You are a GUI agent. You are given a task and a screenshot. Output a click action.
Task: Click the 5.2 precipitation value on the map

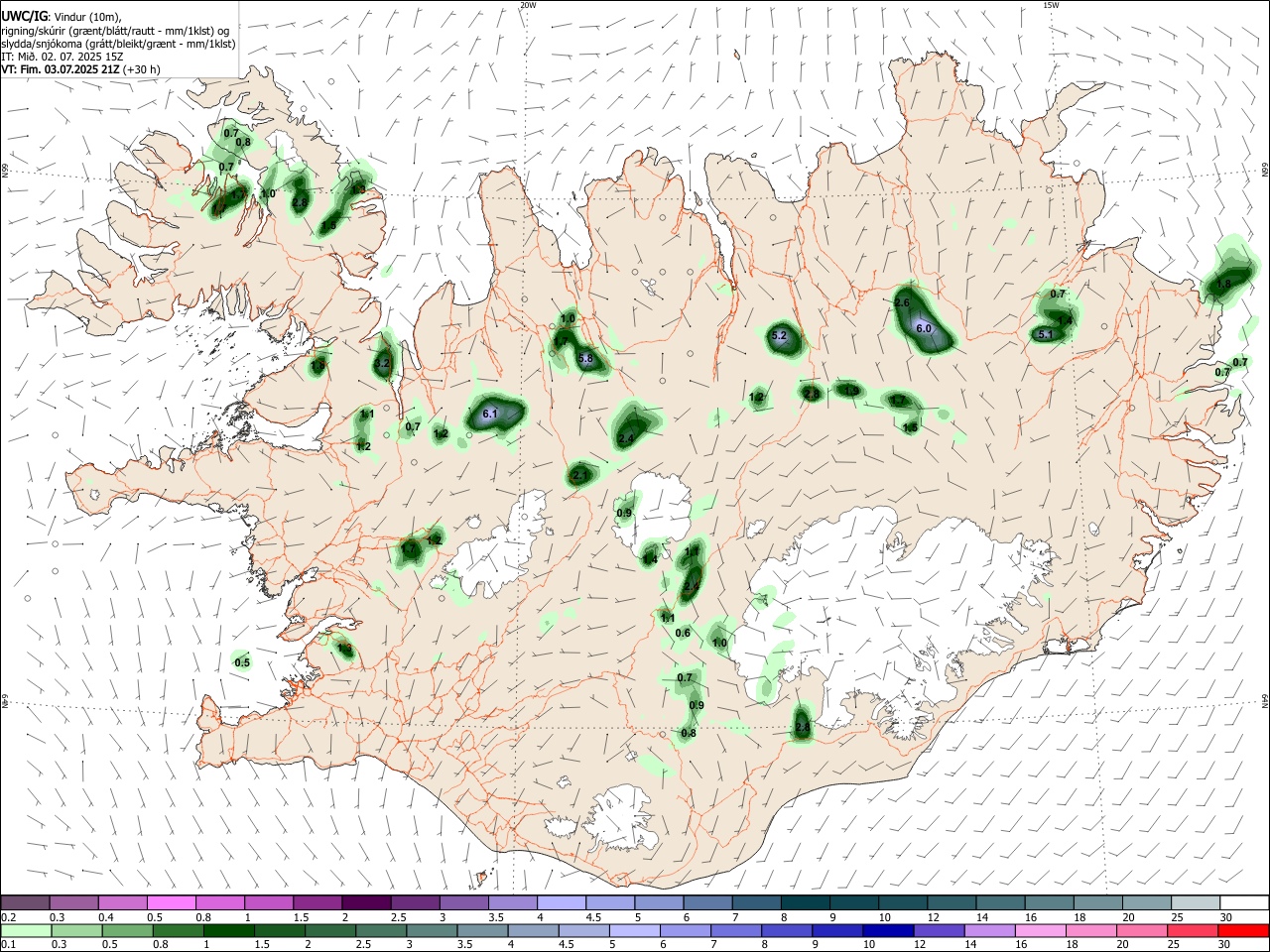coord(779,336)
